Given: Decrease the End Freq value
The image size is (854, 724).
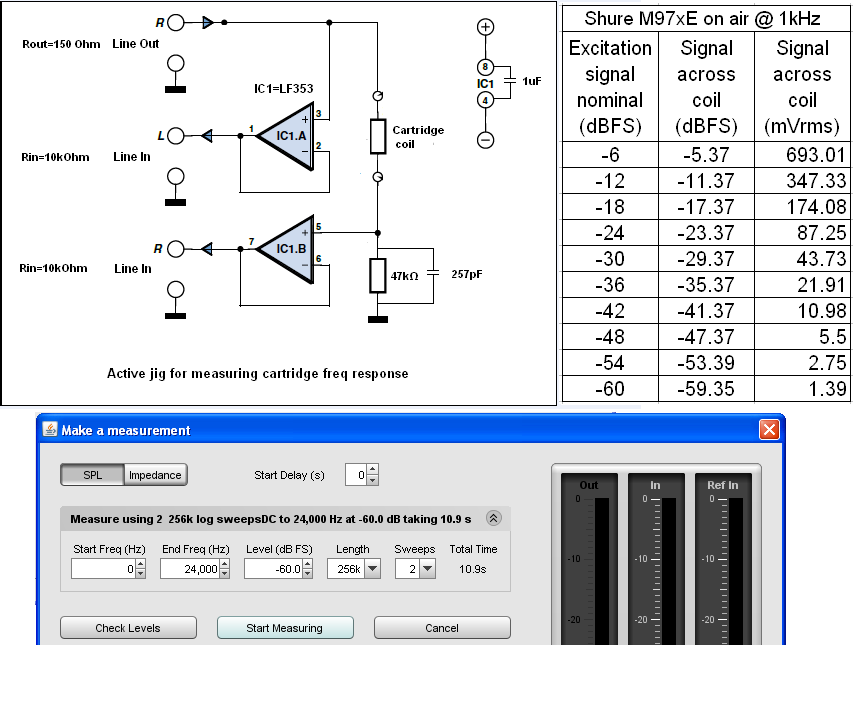Looking at the screenshot, I should pyautogui.click(x=224, y=574).
